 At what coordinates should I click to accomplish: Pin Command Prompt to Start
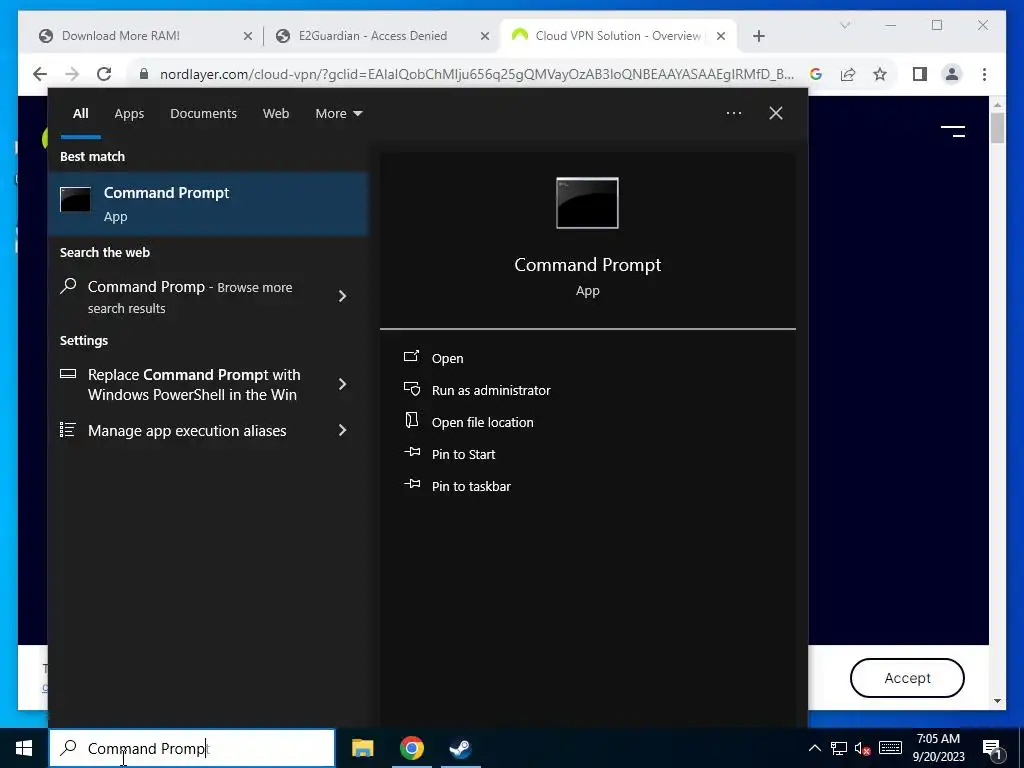449,454
